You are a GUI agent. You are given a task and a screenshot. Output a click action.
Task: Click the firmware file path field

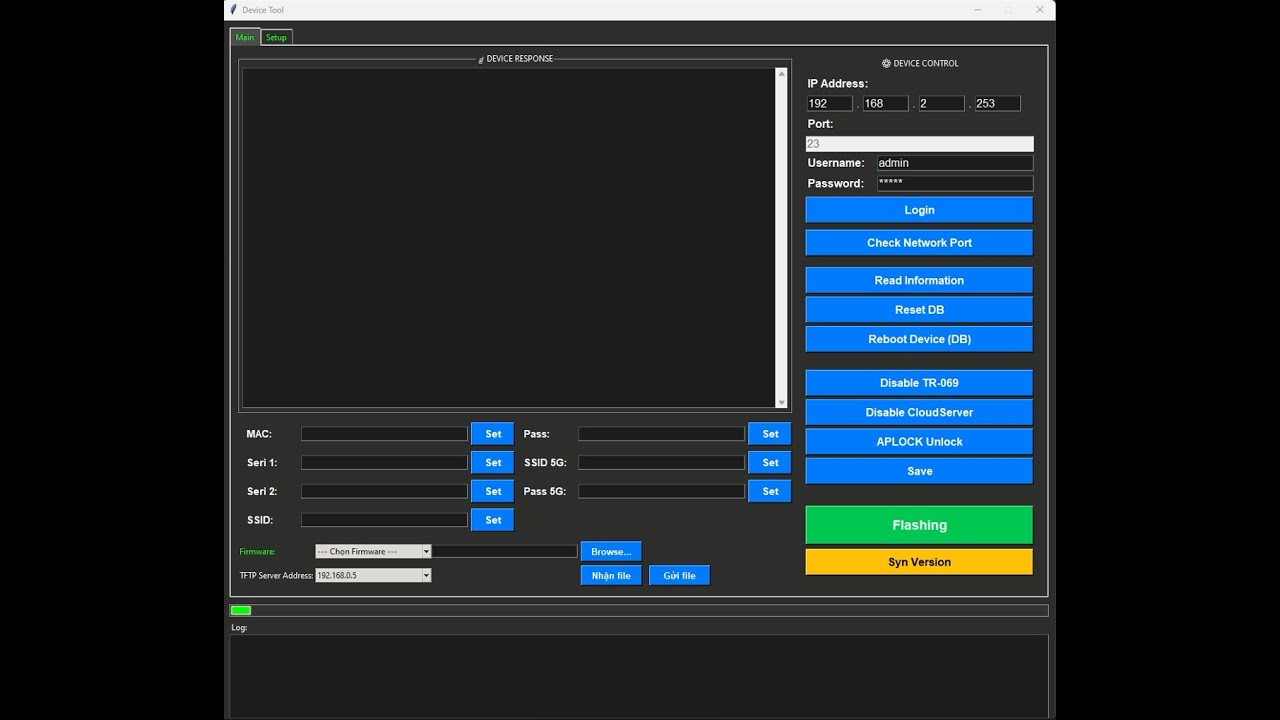(504, 551)
